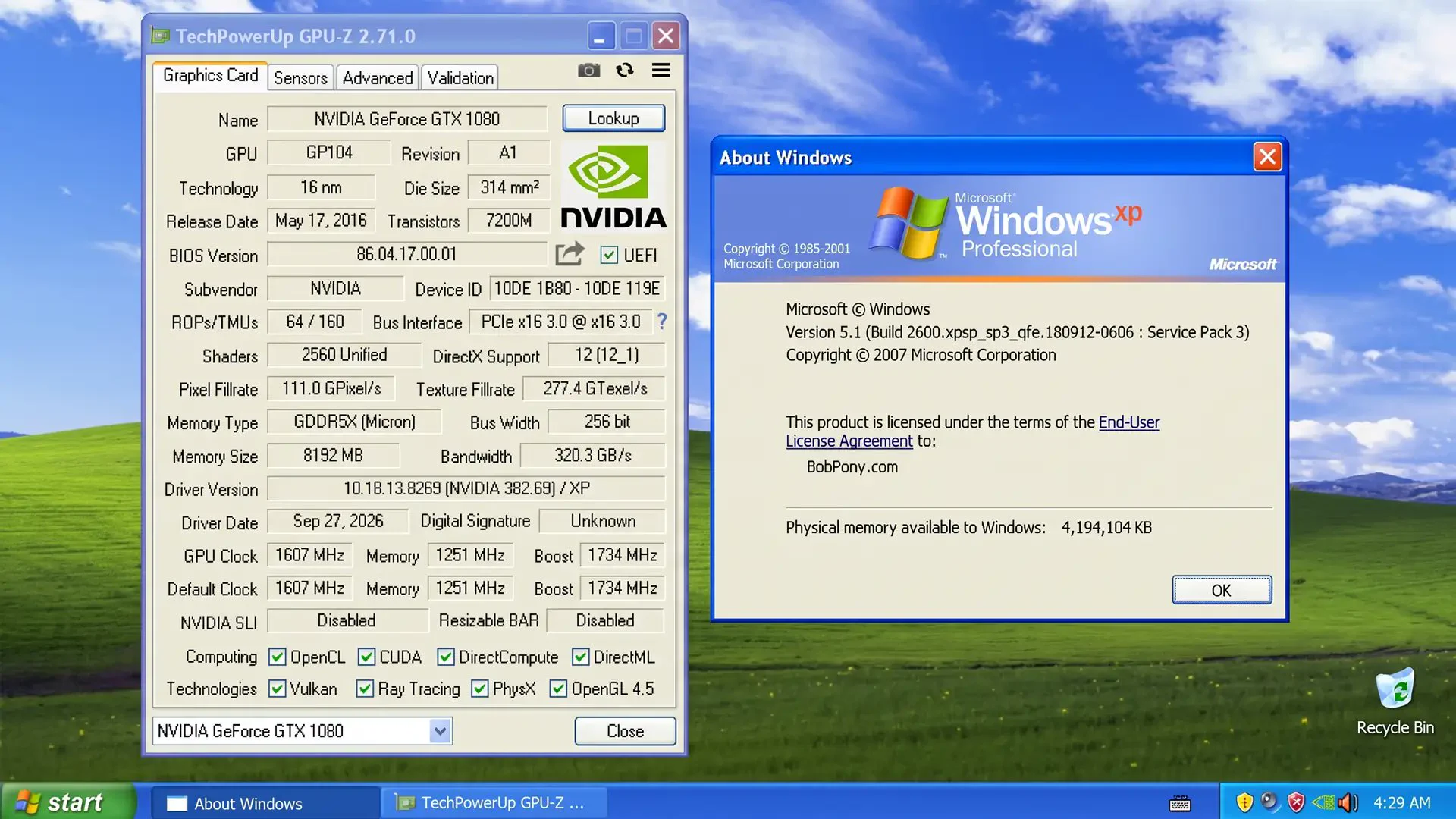Viewport: 1456px width, 819px height.
Task: Click the Bus Interface question mark
Action: [662, 322]
